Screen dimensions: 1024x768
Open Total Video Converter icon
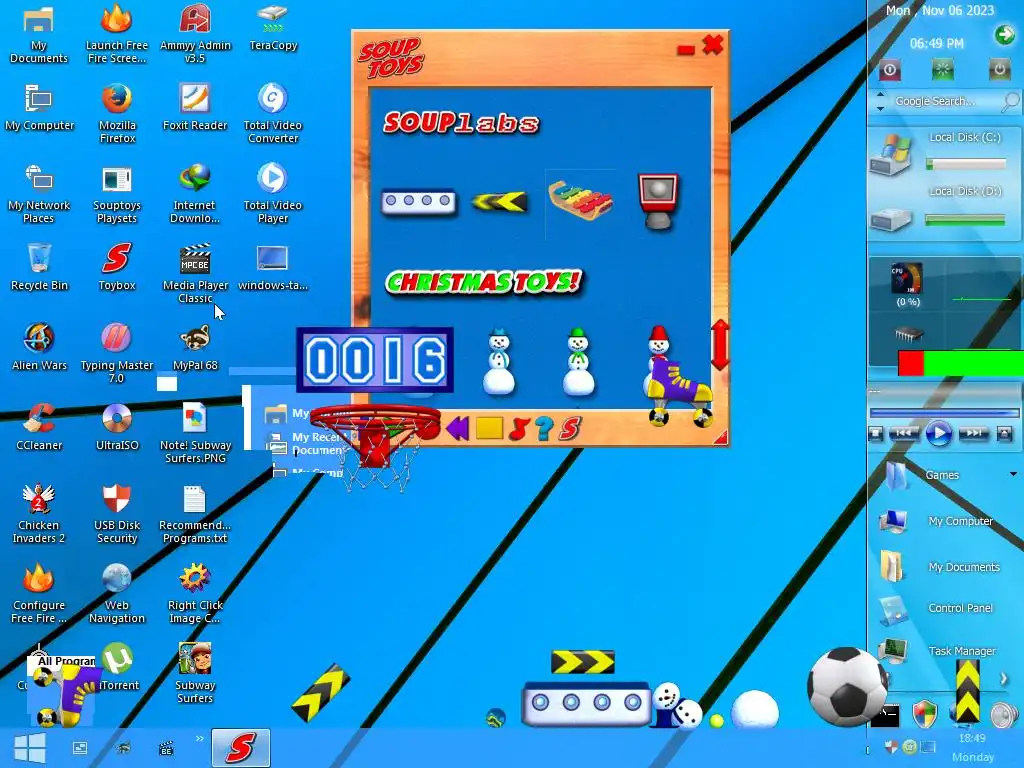[272, 112]
